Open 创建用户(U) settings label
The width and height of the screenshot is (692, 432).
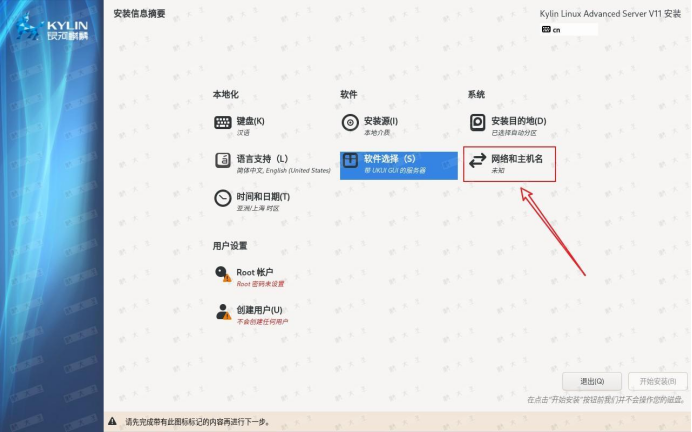tap(260, 310)
